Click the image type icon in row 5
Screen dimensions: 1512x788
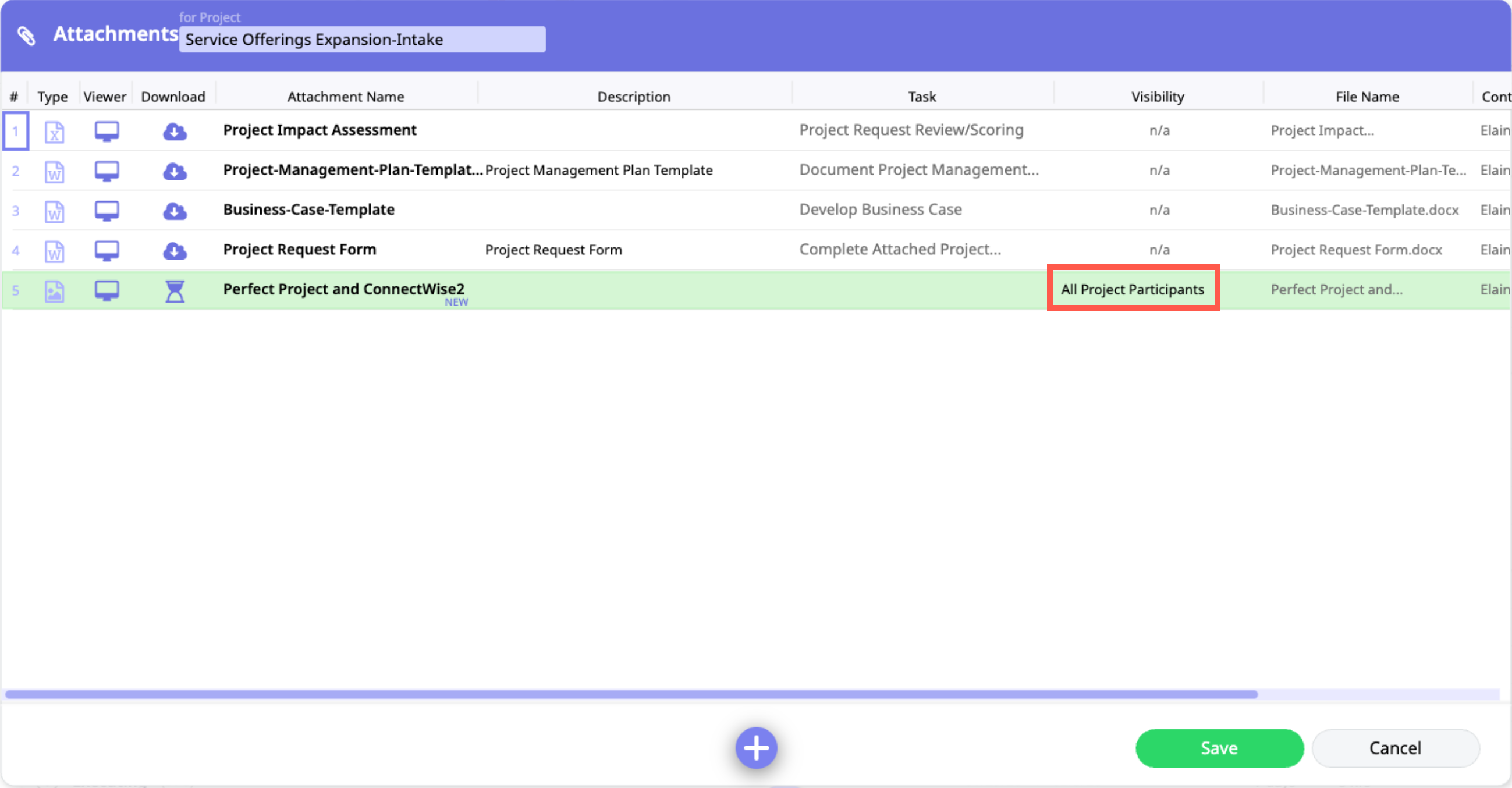[x=54, y=291]
